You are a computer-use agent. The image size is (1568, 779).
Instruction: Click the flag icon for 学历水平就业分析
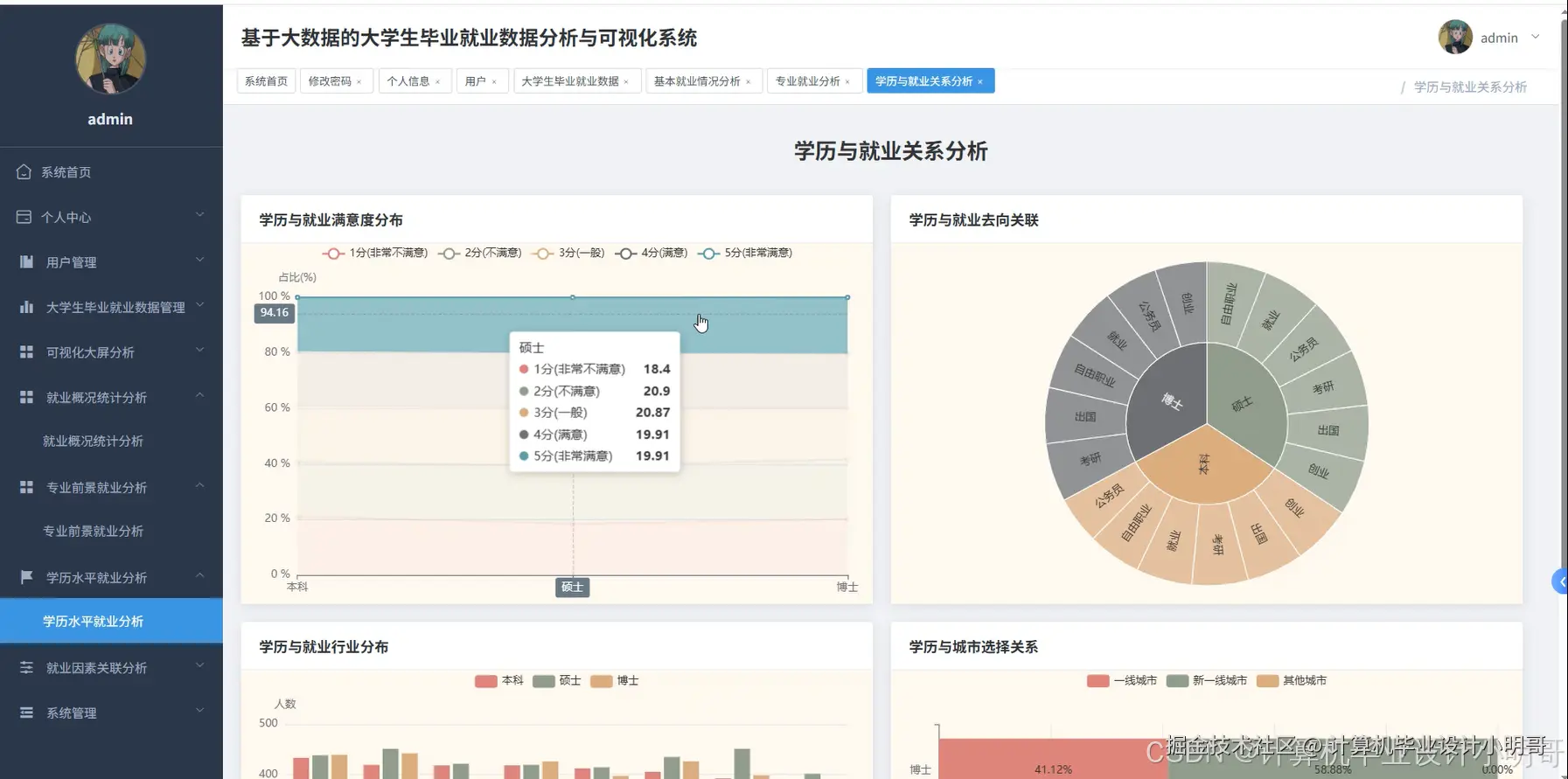point(26,577)
